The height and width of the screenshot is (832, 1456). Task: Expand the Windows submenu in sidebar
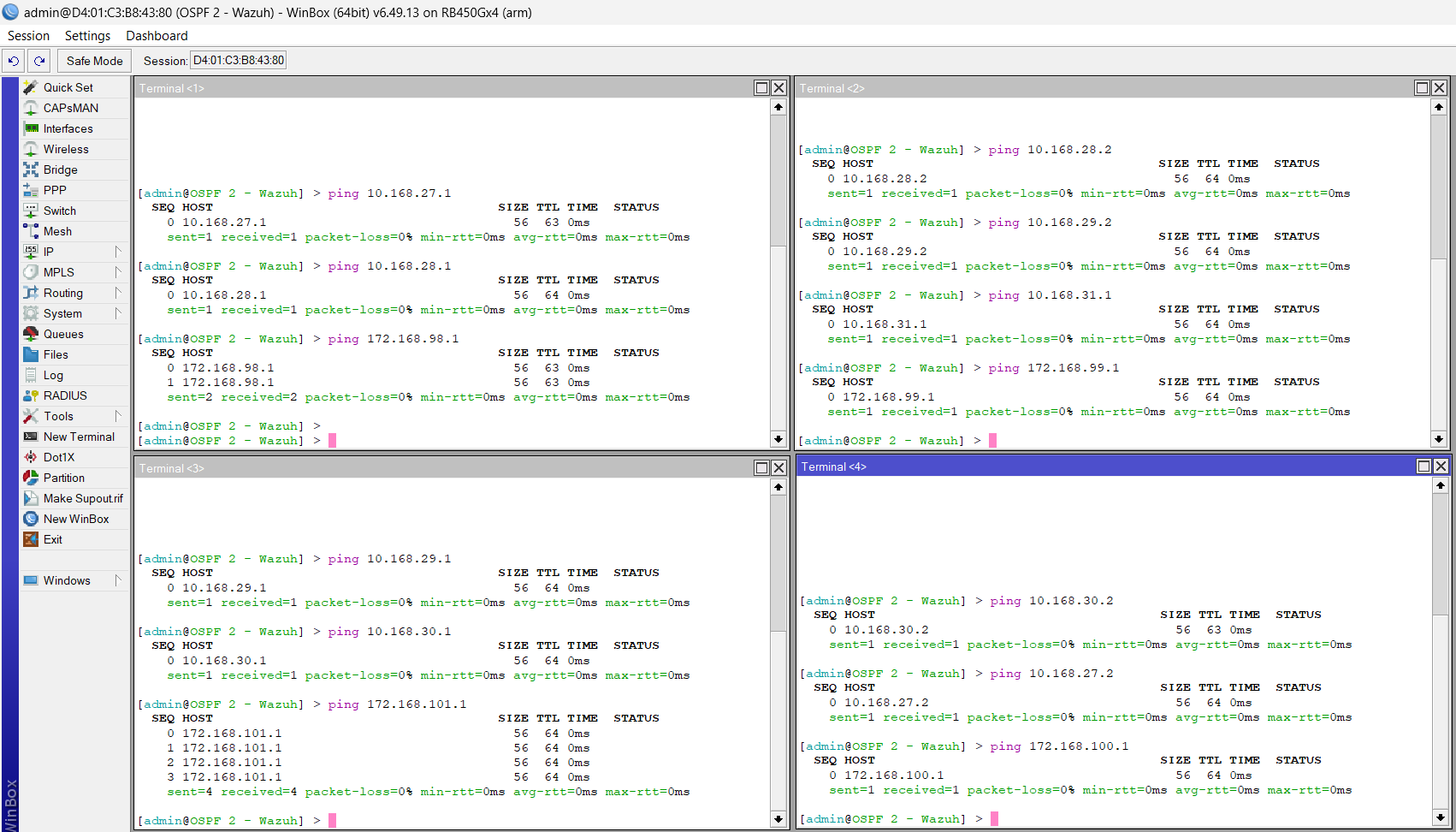[118, 580]
